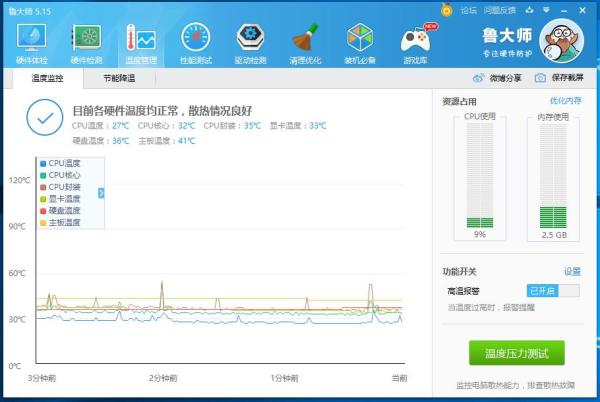This screenshot has height=402, width=600.
Task: Click the 30℃ axis label
Action: click(17, 319)
